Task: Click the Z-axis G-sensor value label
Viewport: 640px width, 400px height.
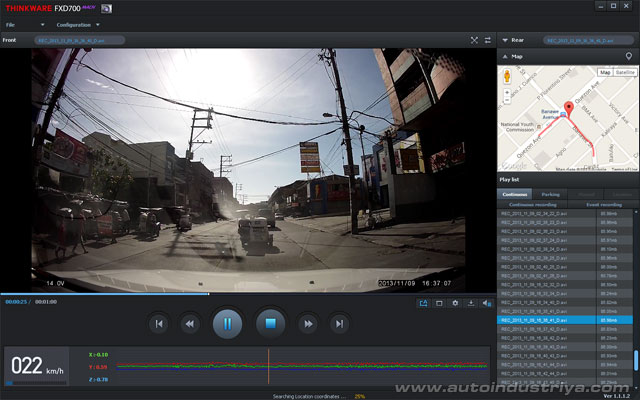Action: click(98, 380)
